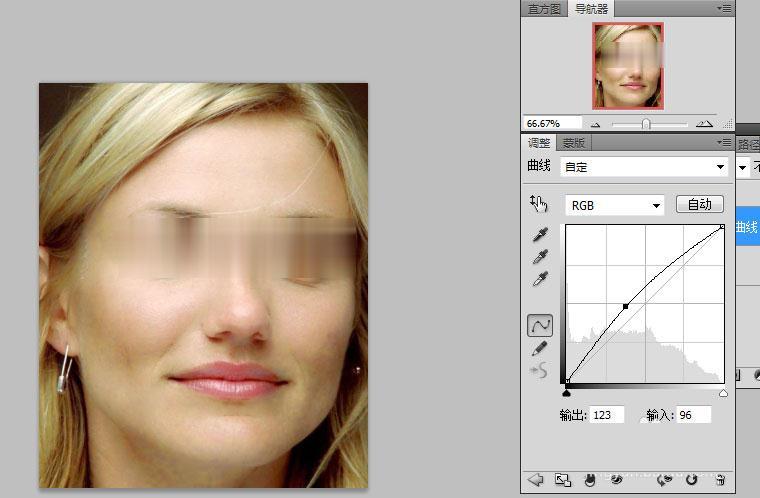
Task: Select the highlighted 曲线 layer at right edge
Action: pyautogui.click(x=748, y=226)
